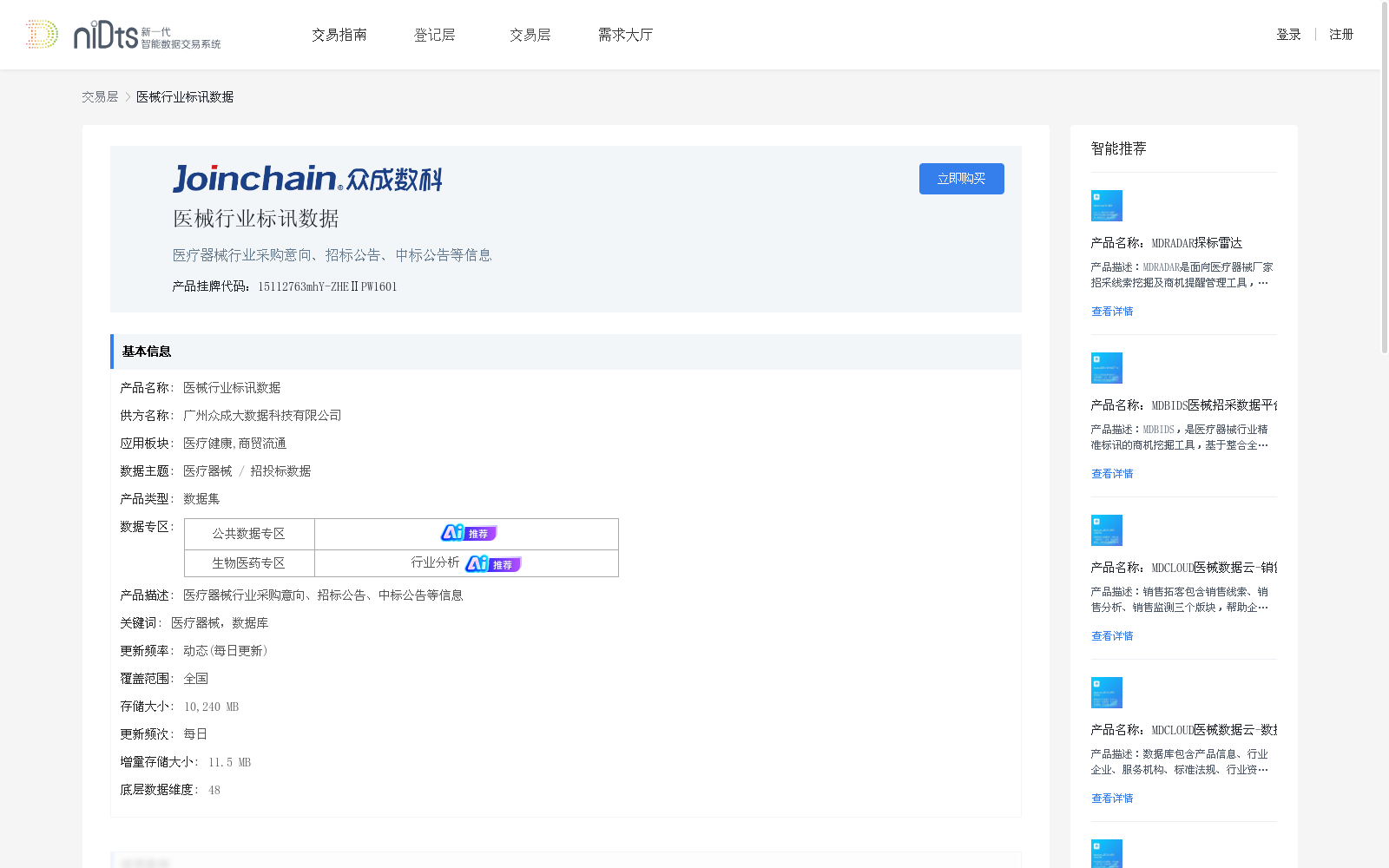The width and height of the screenshot is (1389, 868).
Task: Click the 基本信息 section header
Action: pos(566,352)
